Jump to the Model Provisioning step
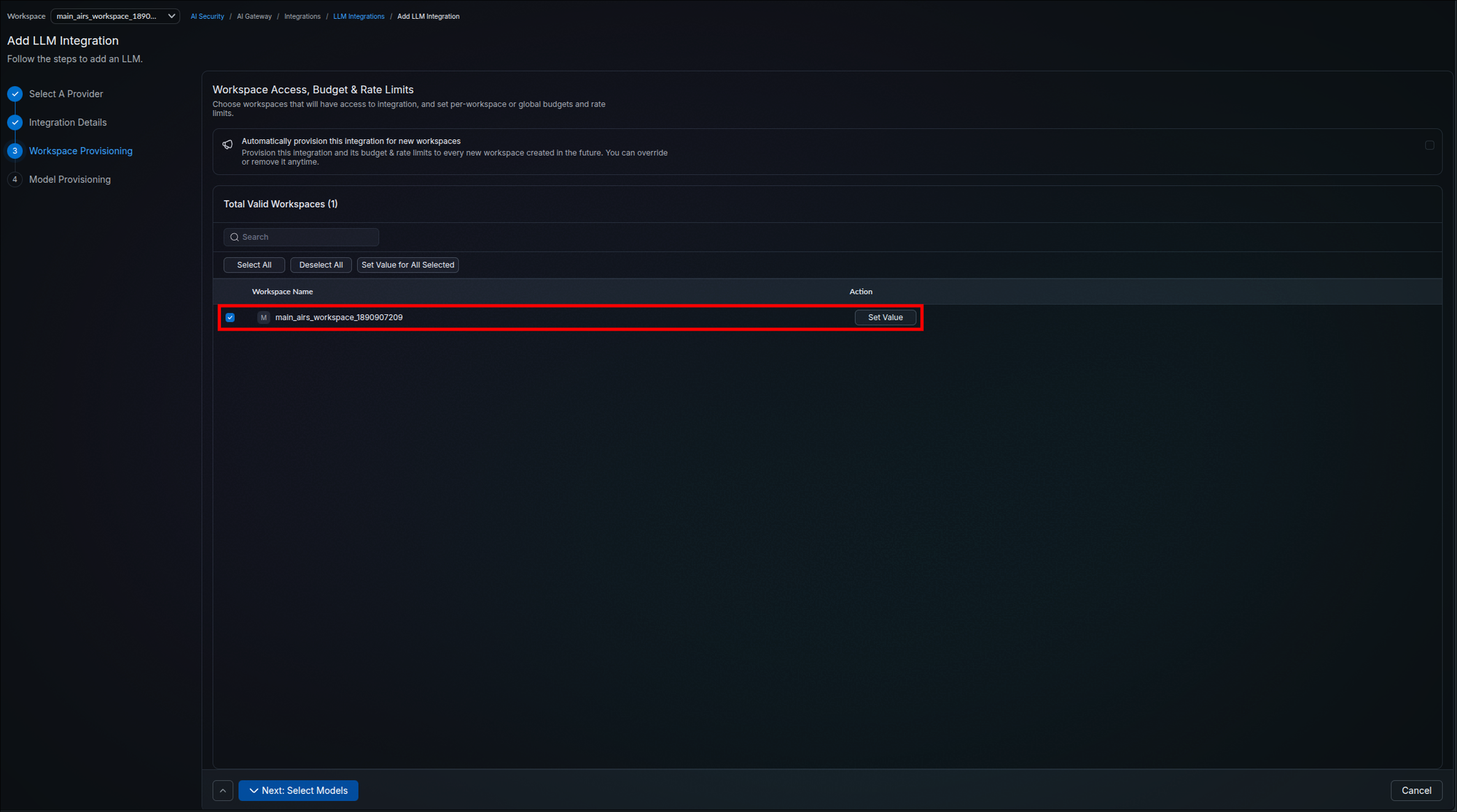 point(70,179)
